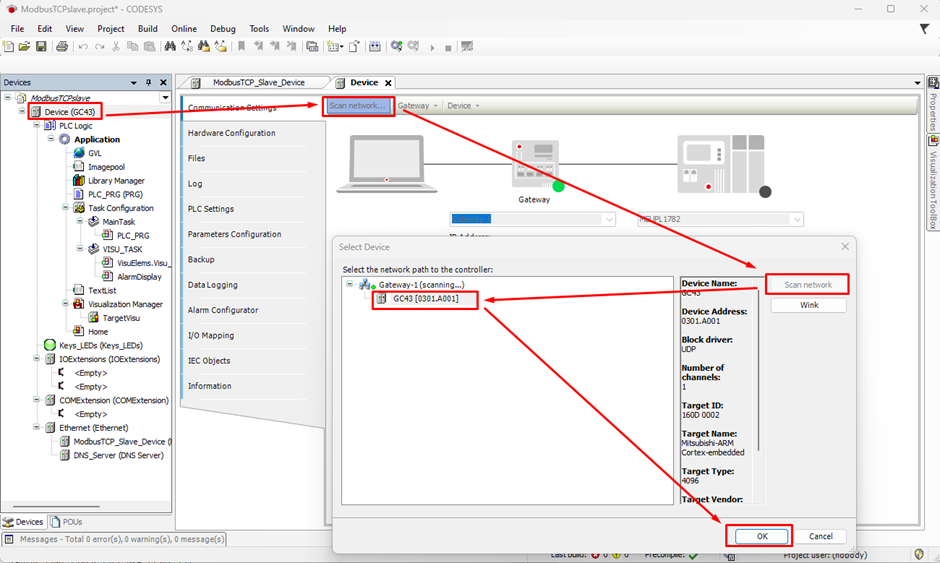Click the Wink button
The width and height of the screenshot is (940, 563).
coord(809,305)
